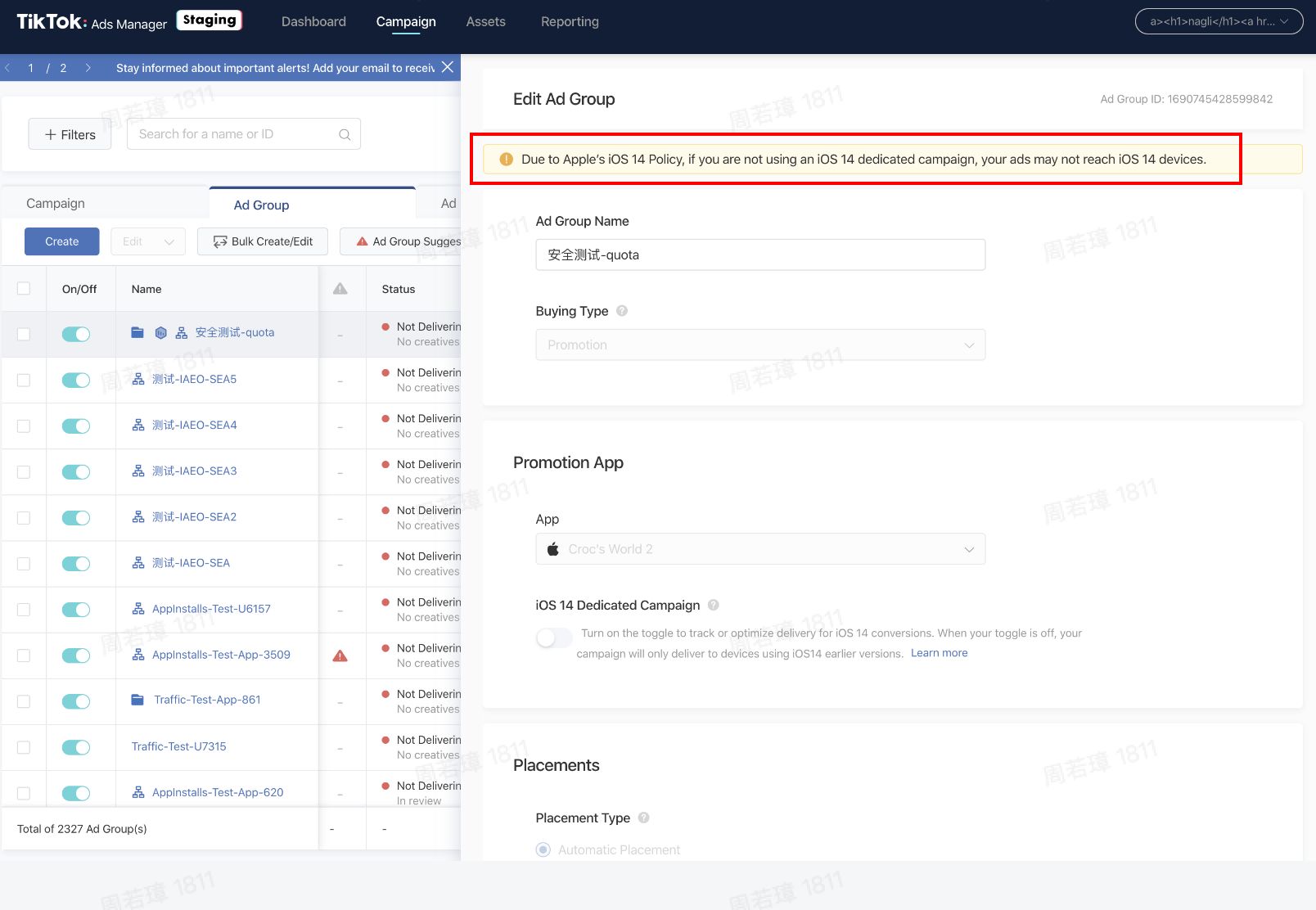The height and width of the screenshot is (910, 1316).
Task: Click the tree structure icon next to 测试-IAEO-SEA5
Action: tap(137, 379)
